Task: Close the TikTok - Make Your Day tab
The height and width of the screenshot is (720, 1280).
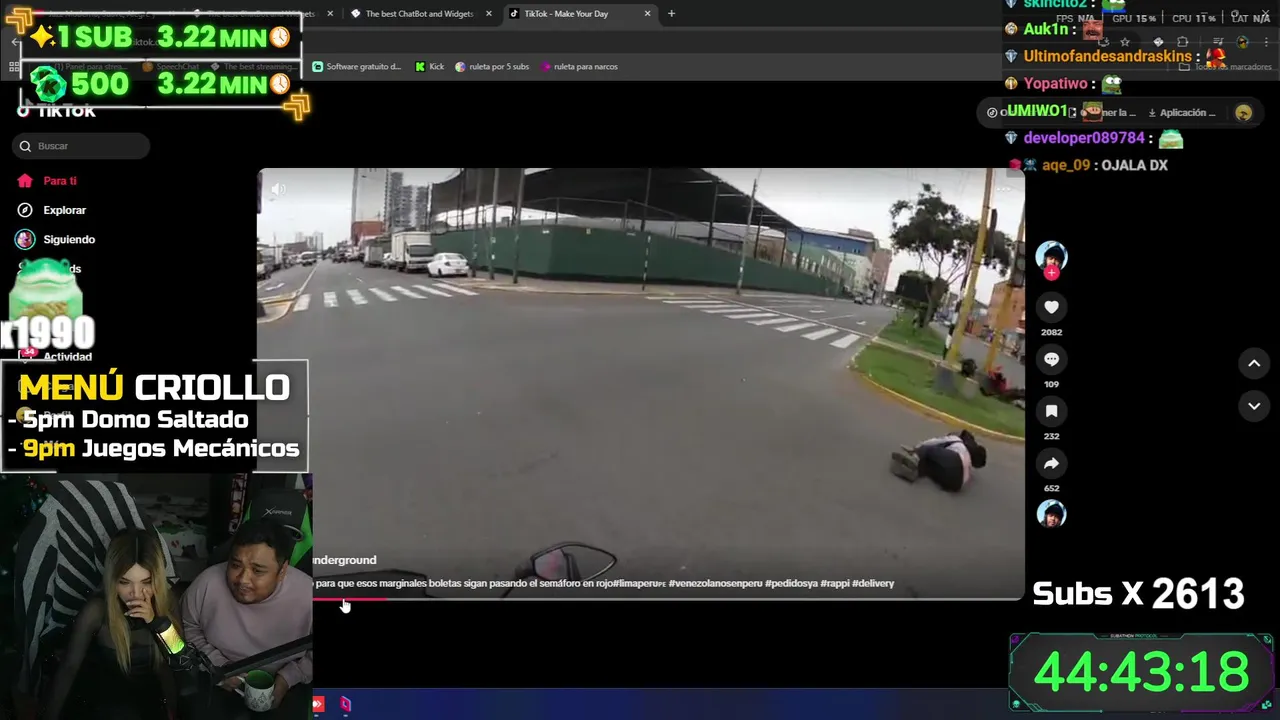Action: point(647,14)
